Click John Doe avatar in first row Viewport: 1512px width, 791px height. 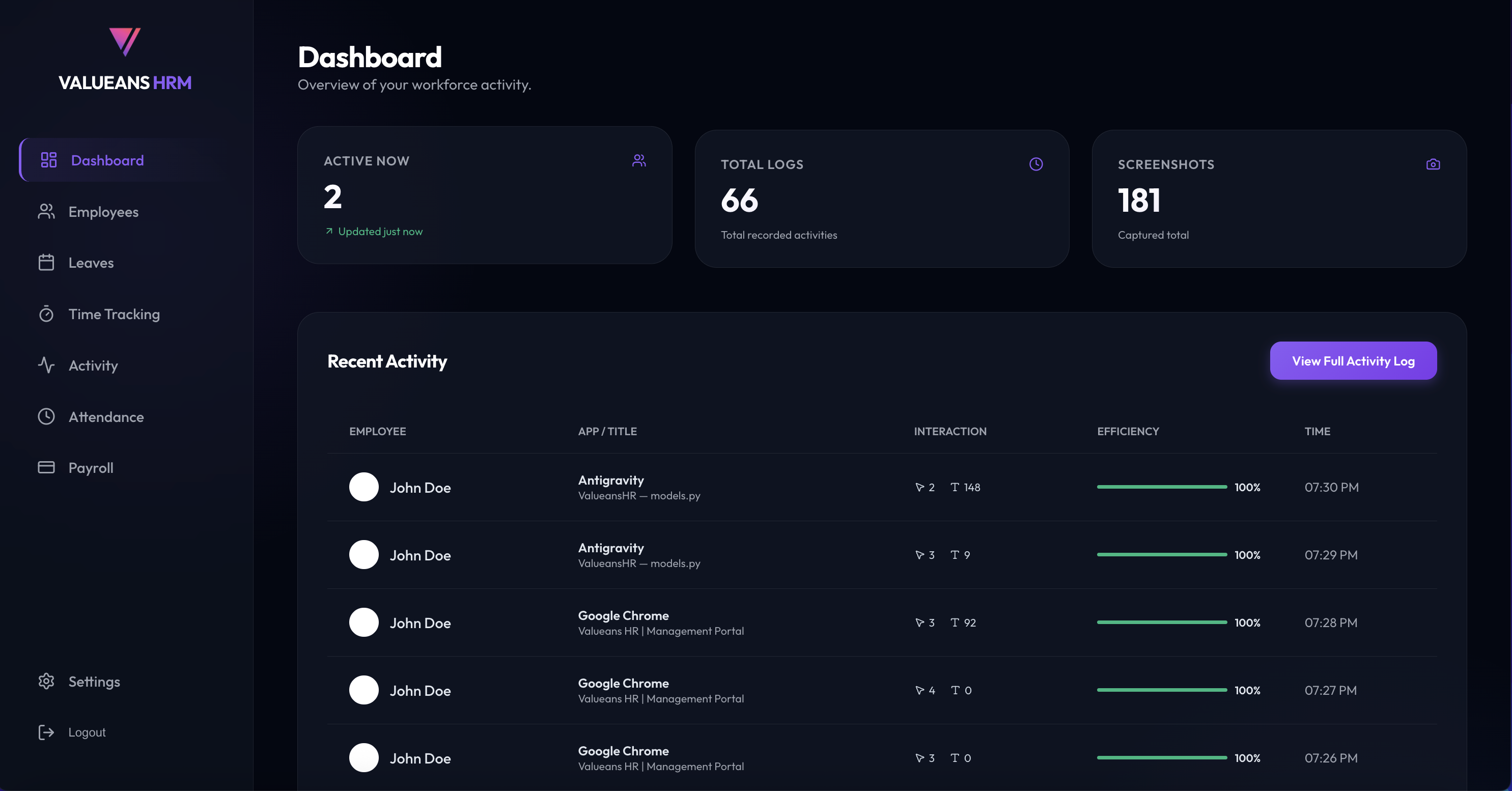point(364,487)
